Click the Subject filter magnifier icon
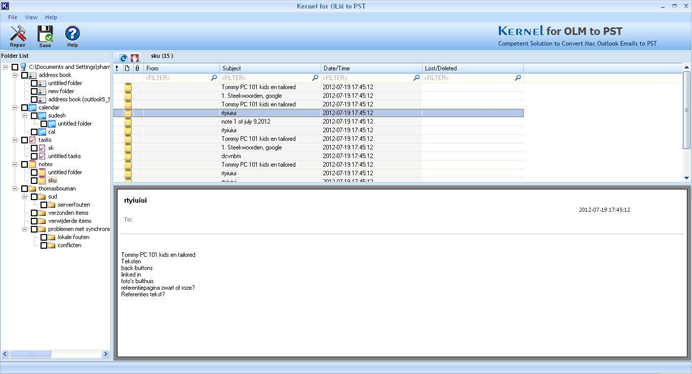 [x=315, y=78]
